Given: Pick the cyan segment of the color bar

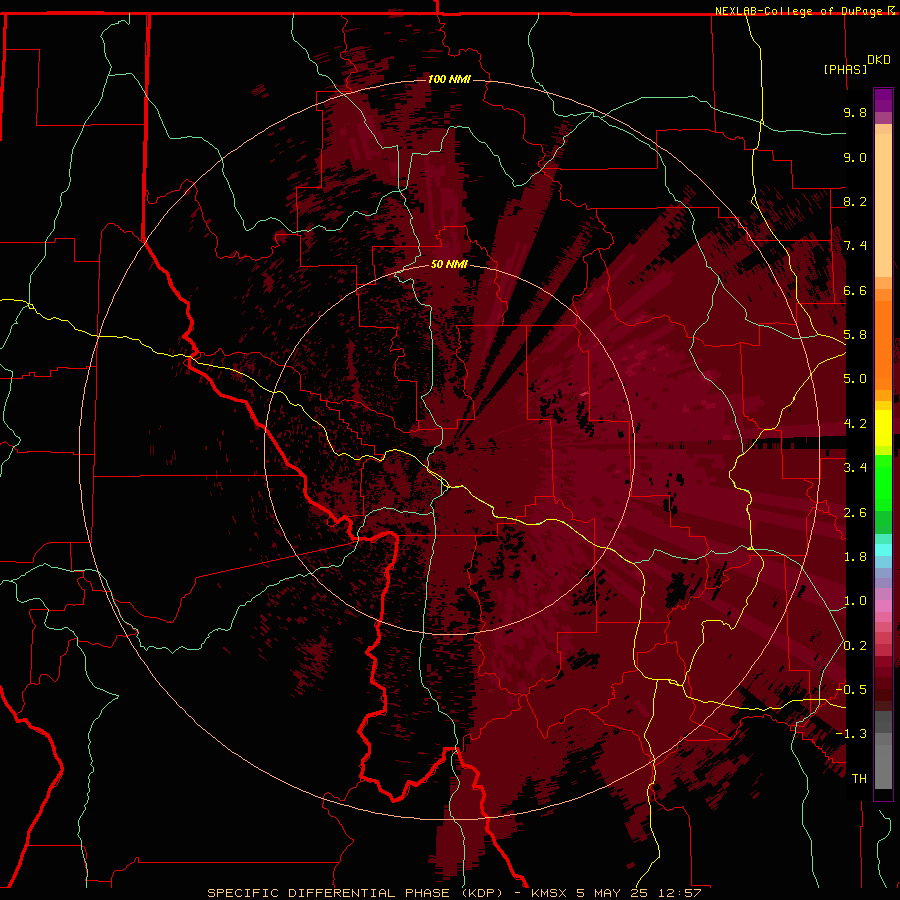Looking at the screenshot, I should 883,549.
